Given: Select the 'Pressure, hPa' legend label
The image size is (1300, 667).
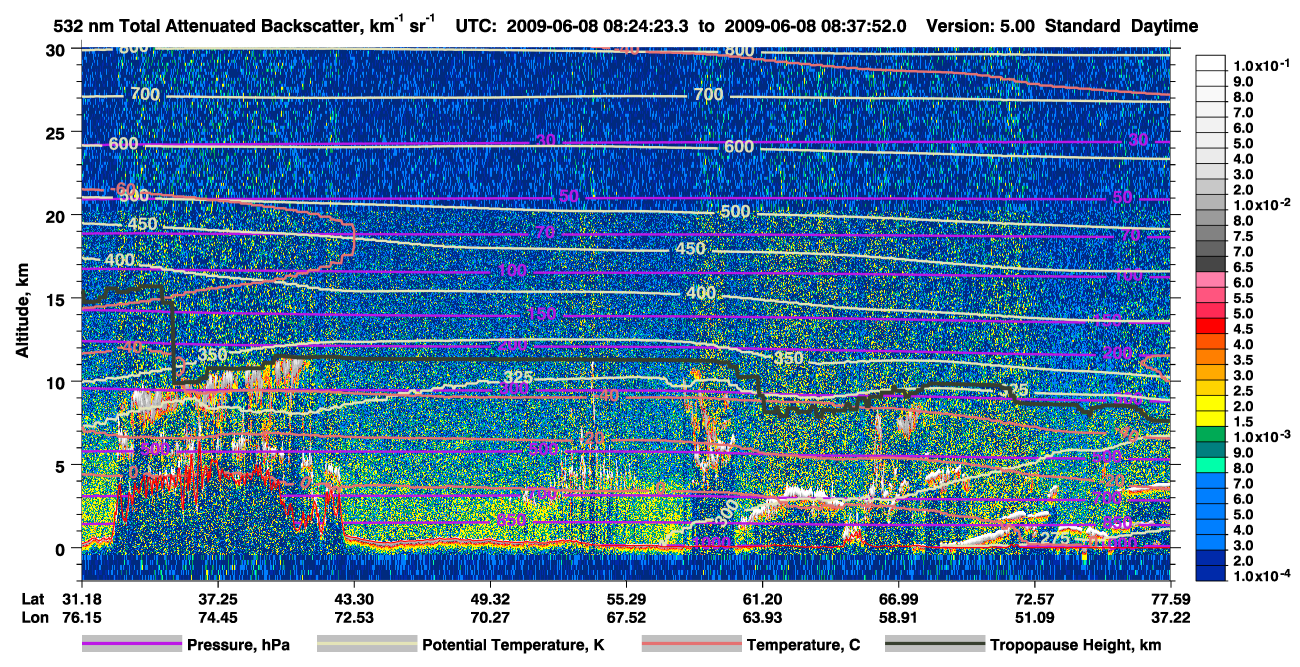Looking at the screenshot, I should [238, 646].
